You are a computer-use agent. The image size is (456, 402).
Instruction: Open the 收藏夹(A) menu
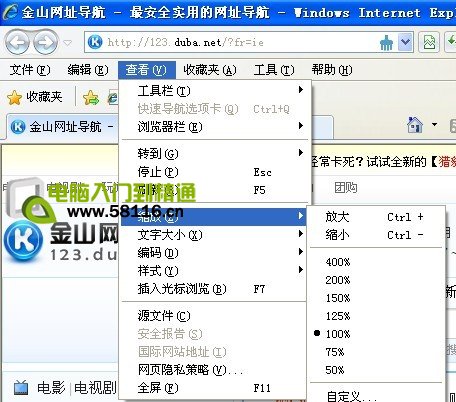[210, 70]
